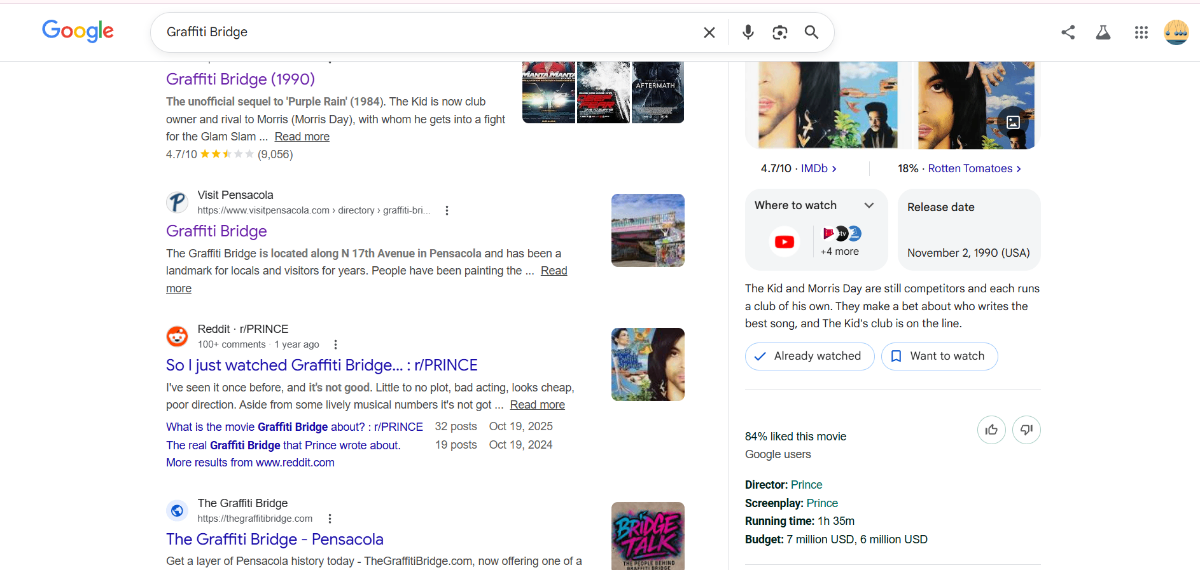Click '84% liked this movie' text
The height and width of the screenshot is (570, 1200).
click(796, 436)
